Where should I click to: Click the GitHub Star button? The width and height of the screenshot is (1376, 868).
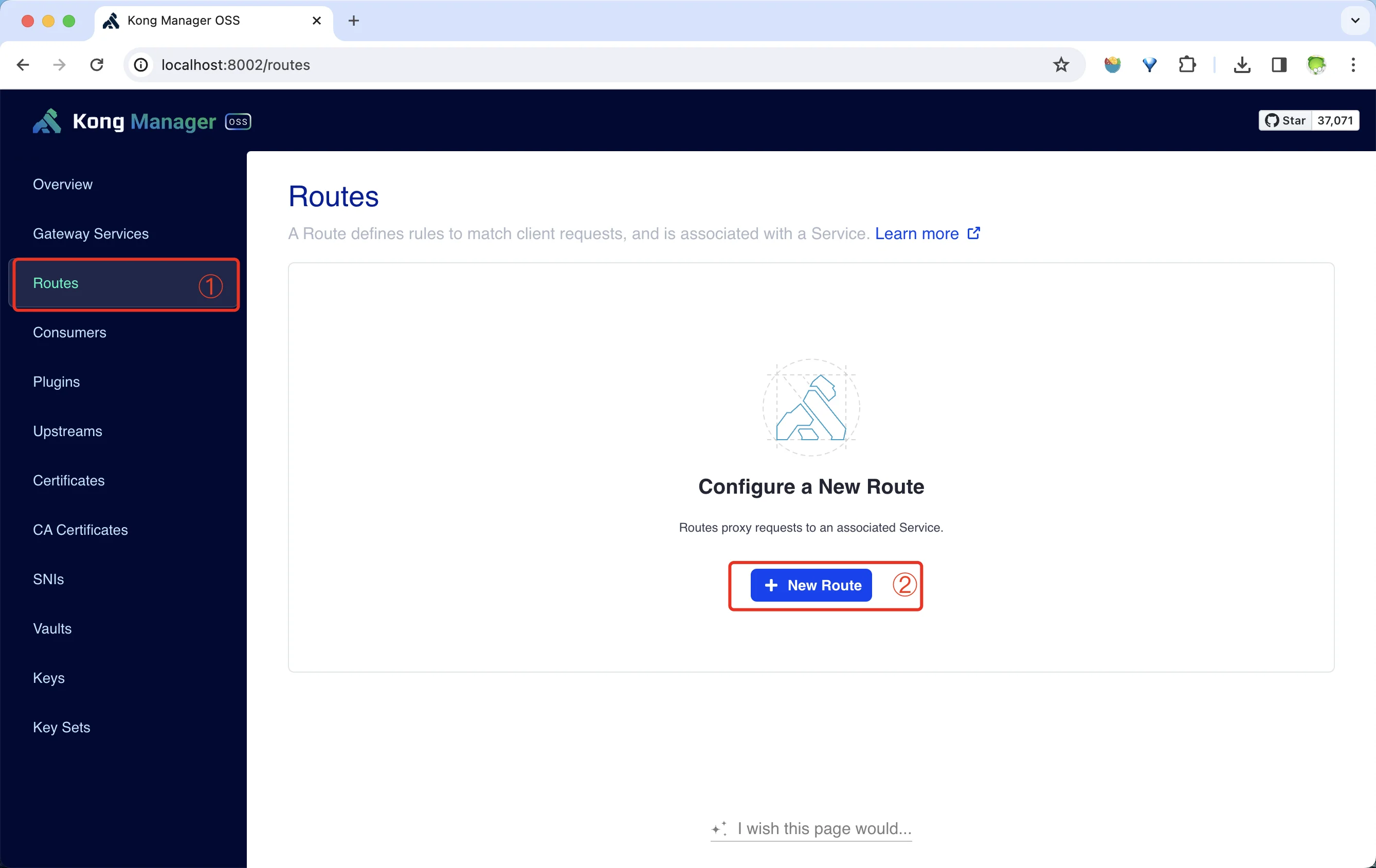pos(1285,120)
